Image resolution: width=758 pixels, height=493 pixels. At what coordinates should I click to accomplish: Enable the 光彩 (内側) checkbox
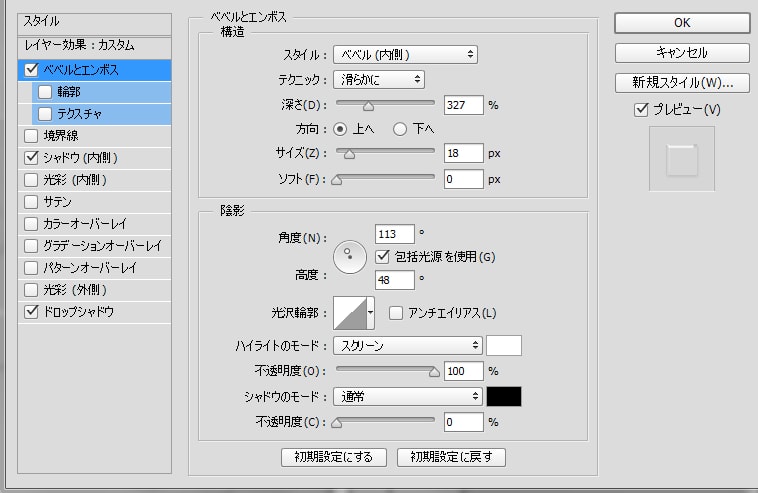point(31,180)
